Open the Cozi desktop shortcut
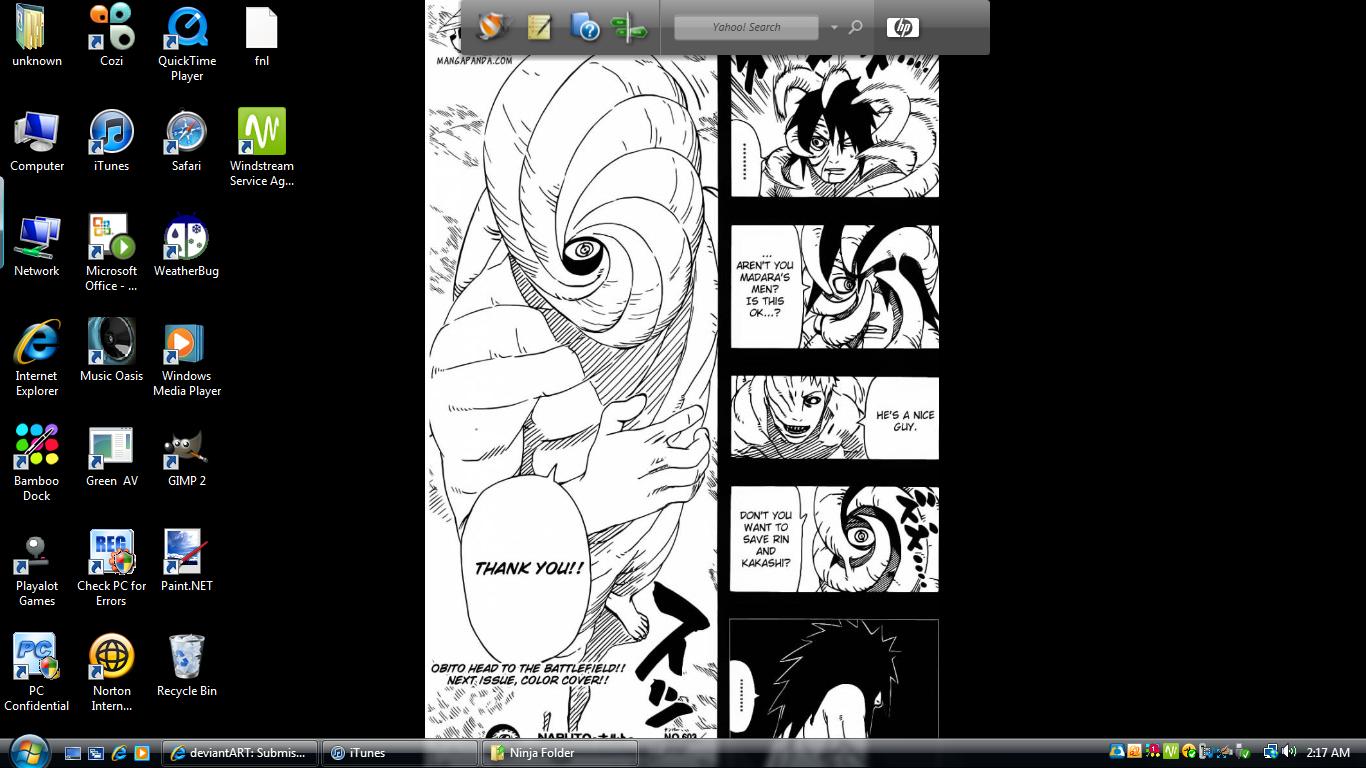1366x768 pixels. pyautogui.click(x=111, y=38)
